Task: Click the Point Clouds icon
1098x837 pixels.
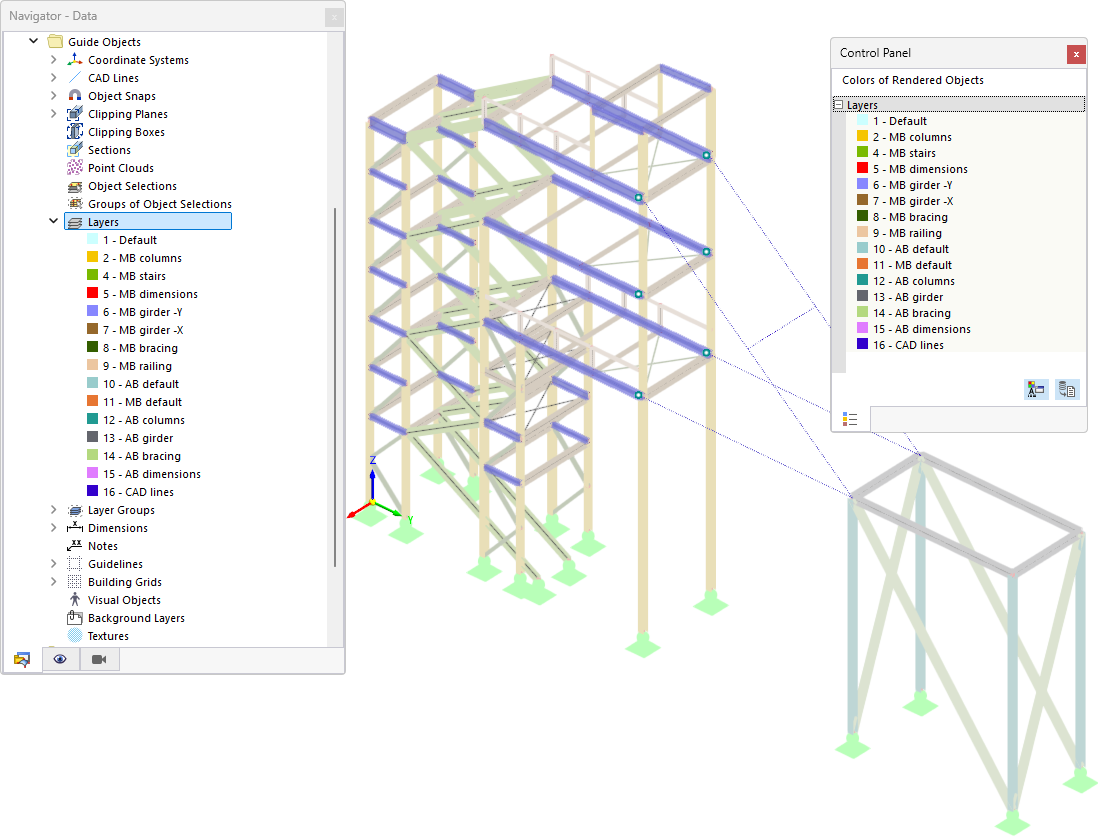Action: pos(75,167)
